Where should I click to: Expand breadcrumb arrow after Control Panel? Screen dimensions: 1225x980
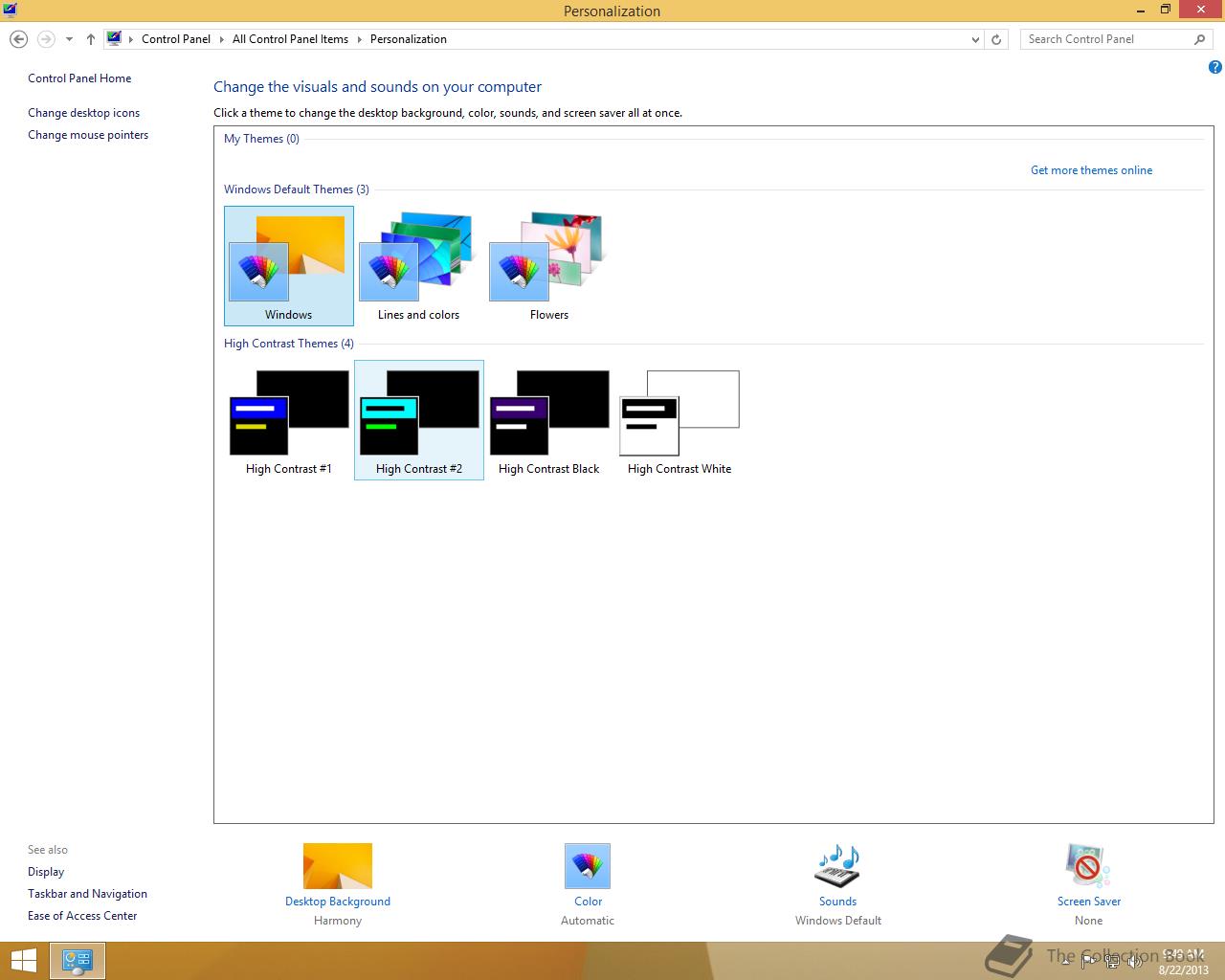pyautogui.click(x=222, y=39)
